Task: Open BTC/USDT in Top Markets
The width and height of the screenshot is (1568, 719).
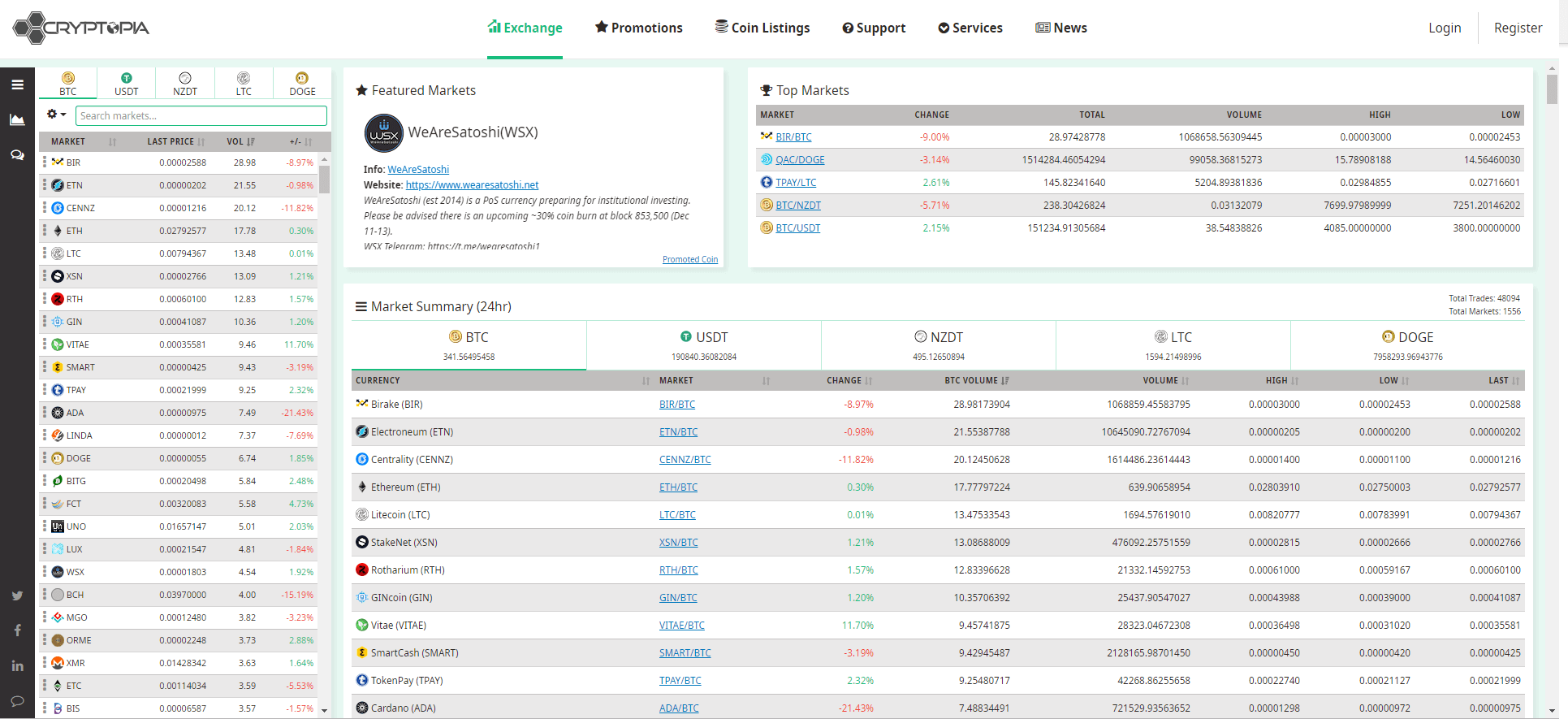Action: [x=797, y=228]
